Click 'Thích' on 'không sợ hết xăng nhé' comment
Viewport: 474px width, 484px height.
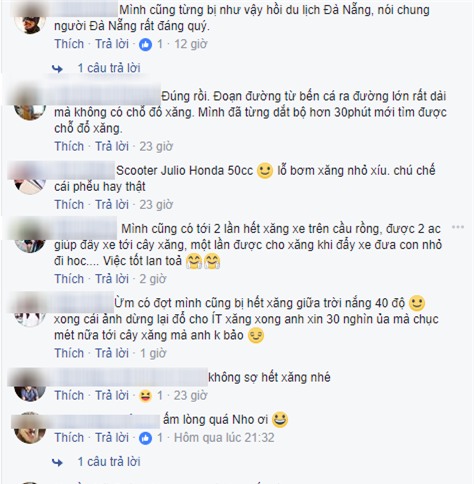(69, 396)
